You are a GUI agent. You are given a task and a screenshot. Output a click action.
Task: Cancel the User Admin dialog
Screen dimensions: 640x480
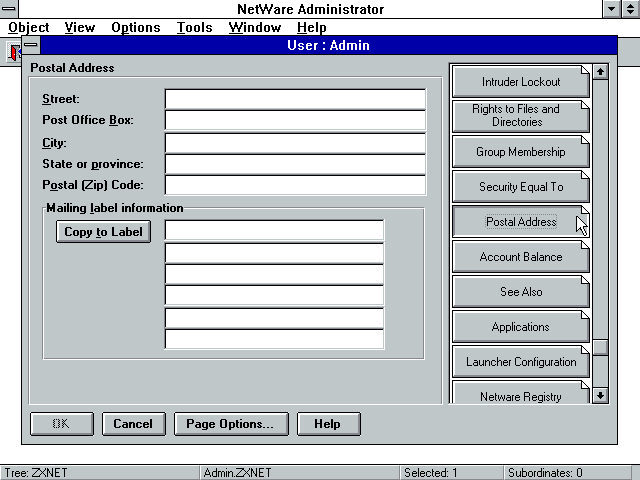click(x=133, y=424)
